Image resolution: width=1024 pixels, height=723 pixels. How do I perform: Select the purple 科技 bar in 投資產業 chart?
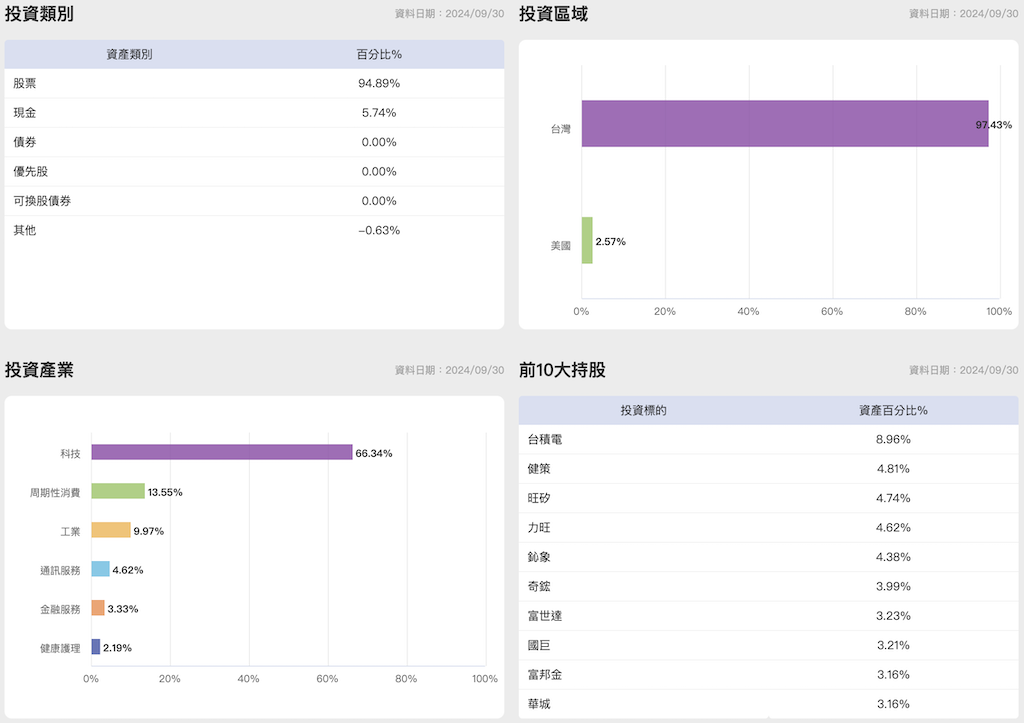(x=221, y=452)
